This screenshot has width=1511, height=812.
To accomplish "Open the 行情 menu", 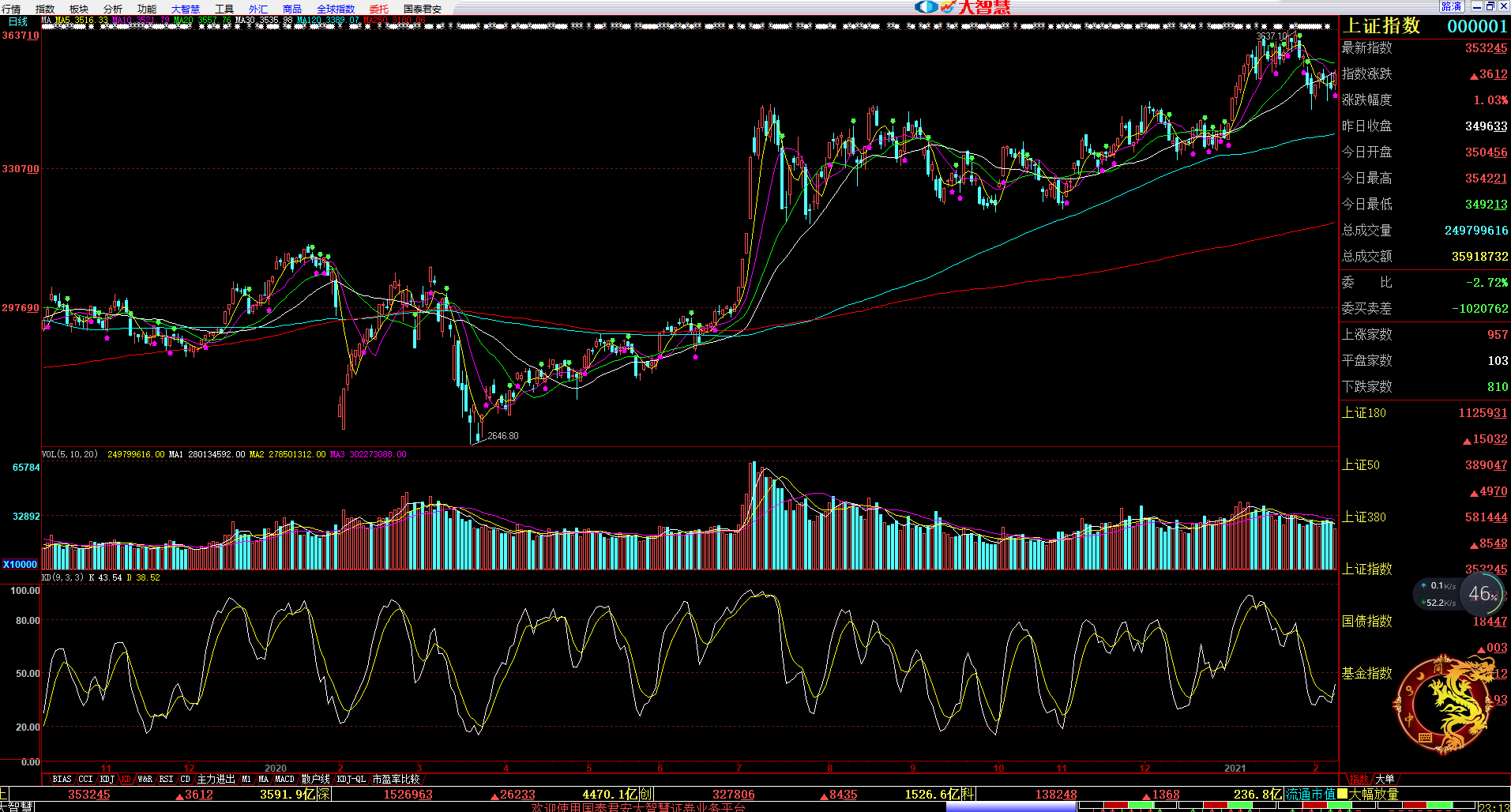I will click(x=11, y=9).
